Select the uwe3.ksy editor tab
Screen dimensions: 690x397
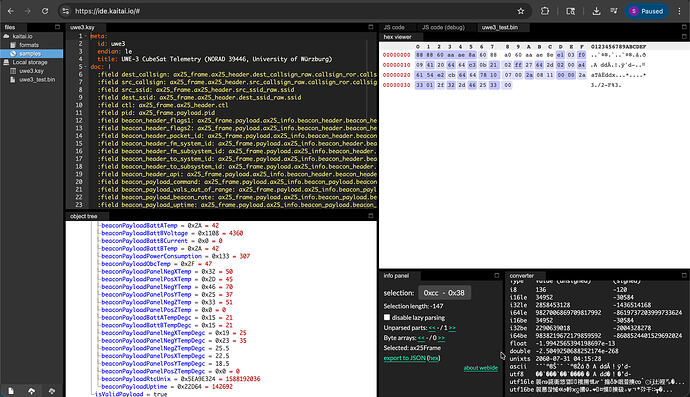(x=82, y=27)
